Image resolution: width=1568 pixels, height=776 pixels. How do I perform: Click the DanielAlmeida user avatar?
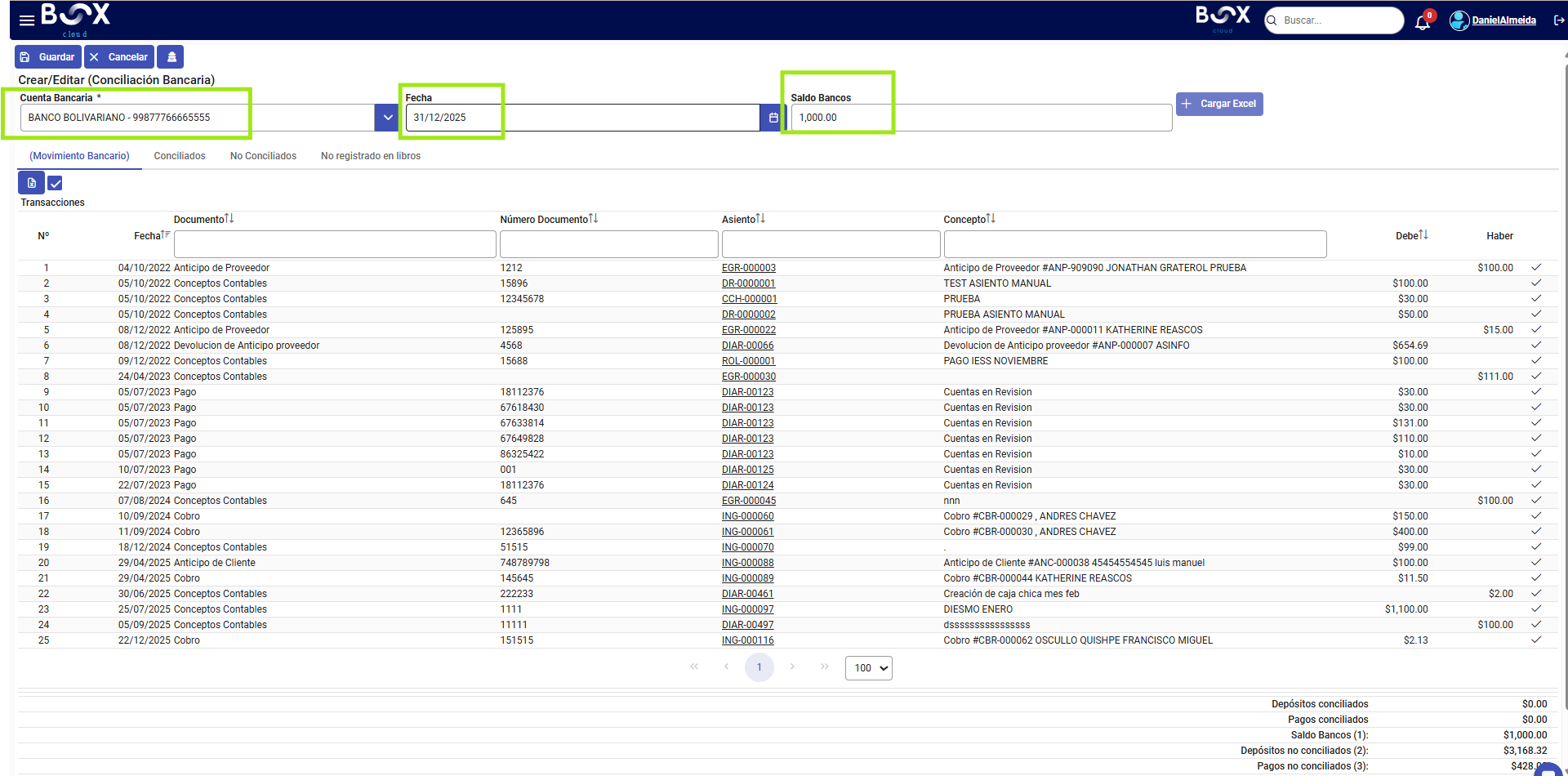(1459, 20)
